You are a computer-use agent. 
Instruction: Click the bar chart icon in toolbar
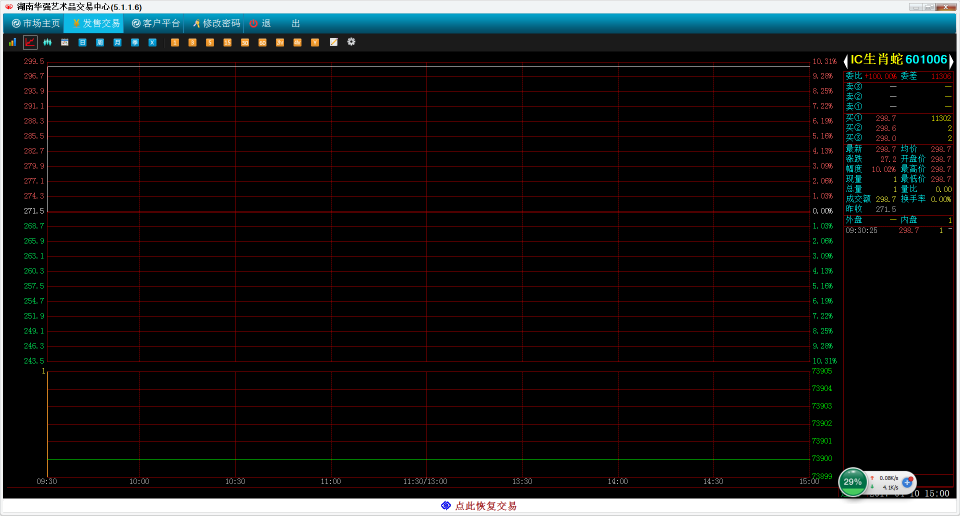pos(12,42)
